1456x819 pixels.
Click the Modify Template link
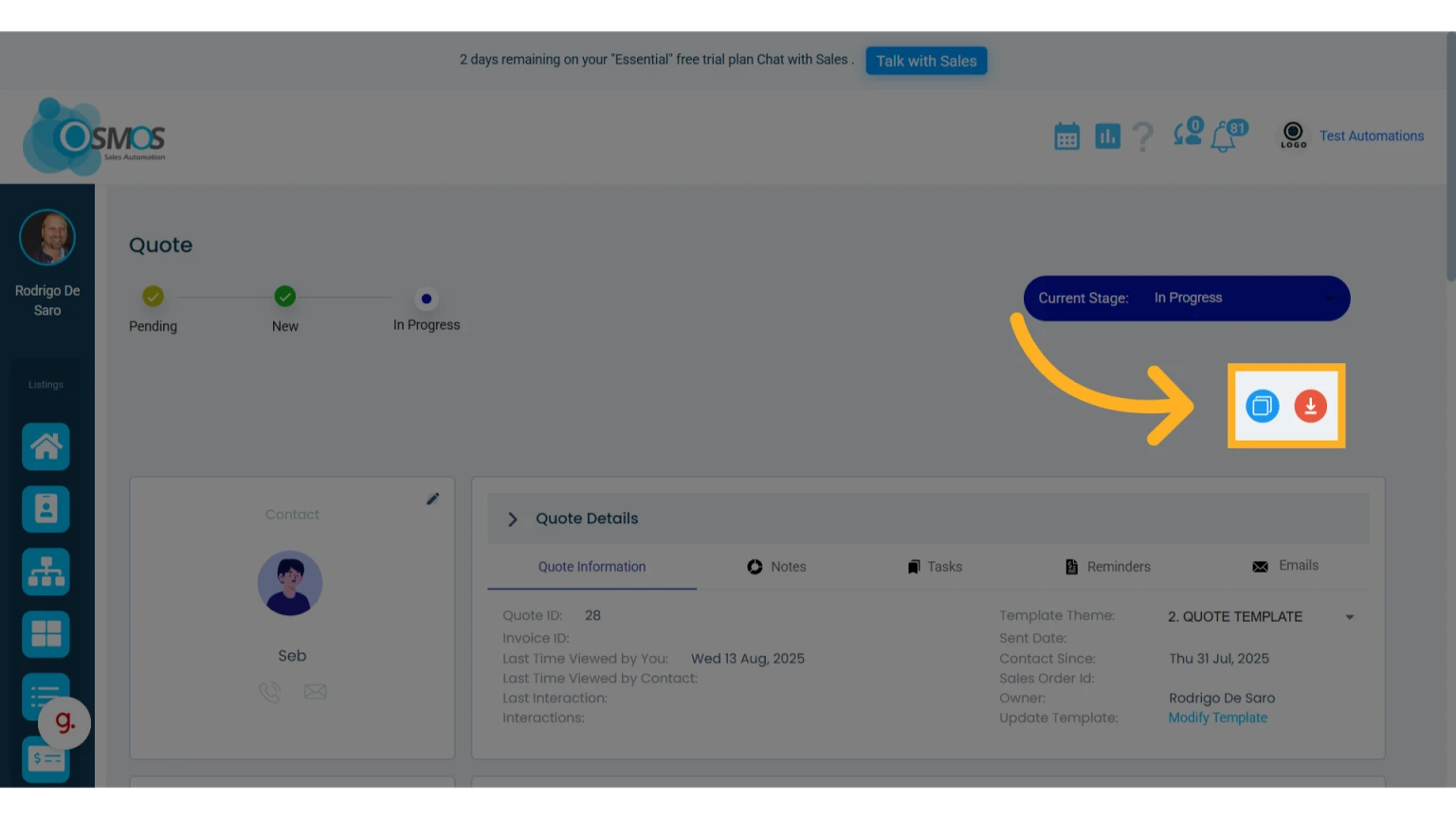(x=1217, y=718)
